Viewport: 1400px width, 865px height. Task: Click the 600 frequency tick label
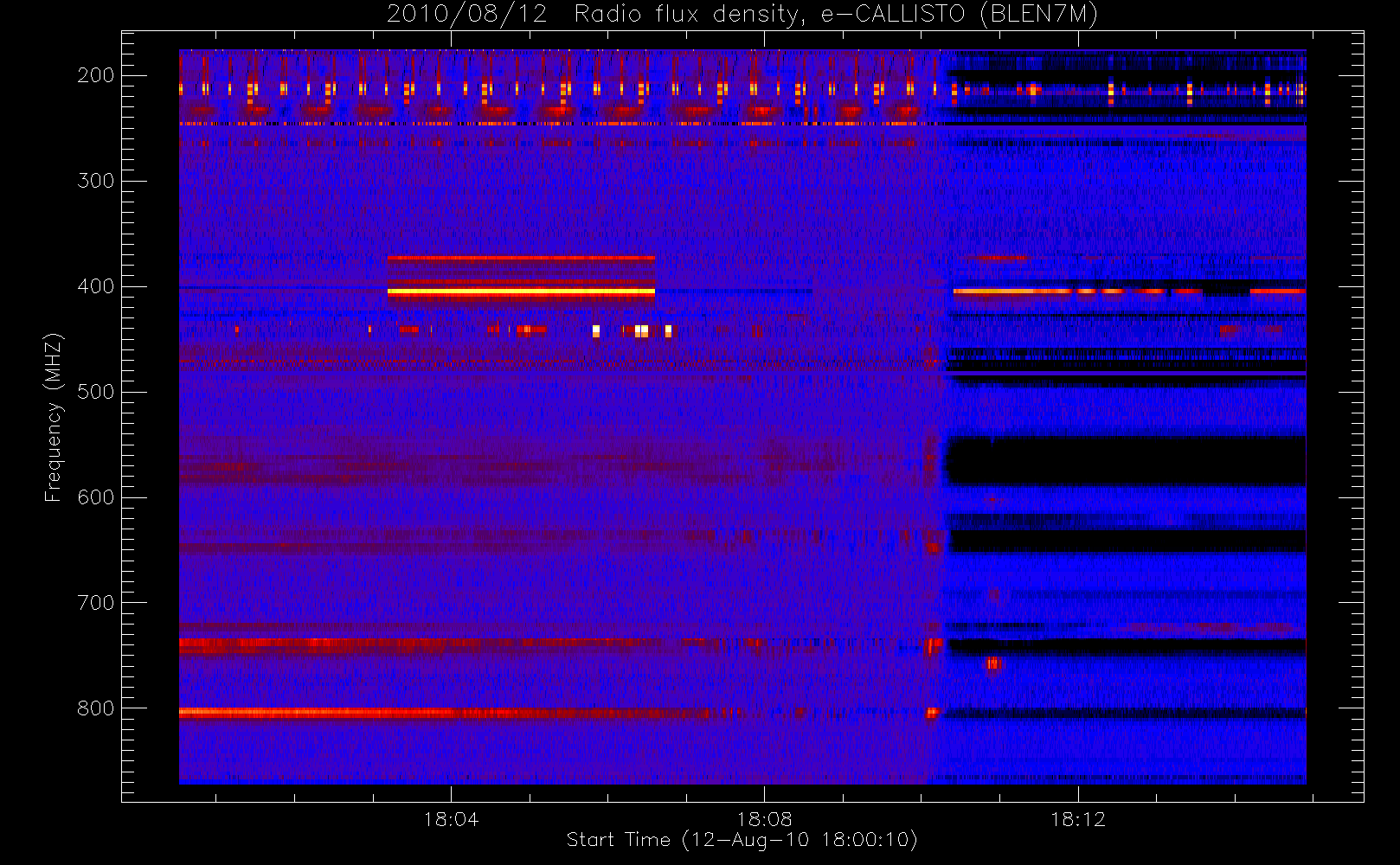click(96, 497)
